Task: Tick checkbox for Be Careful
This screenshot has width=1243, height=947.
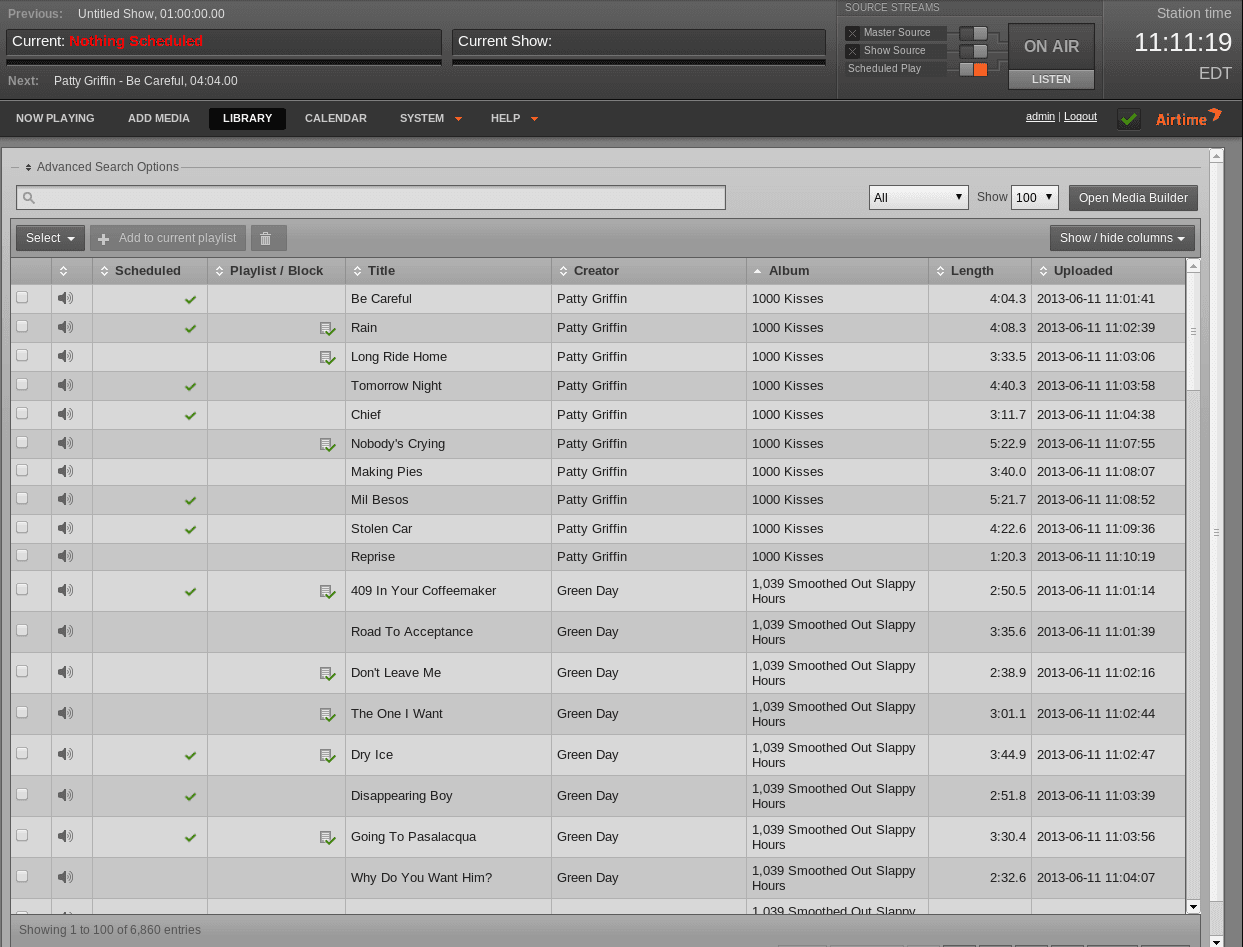Action: point(22,297)
